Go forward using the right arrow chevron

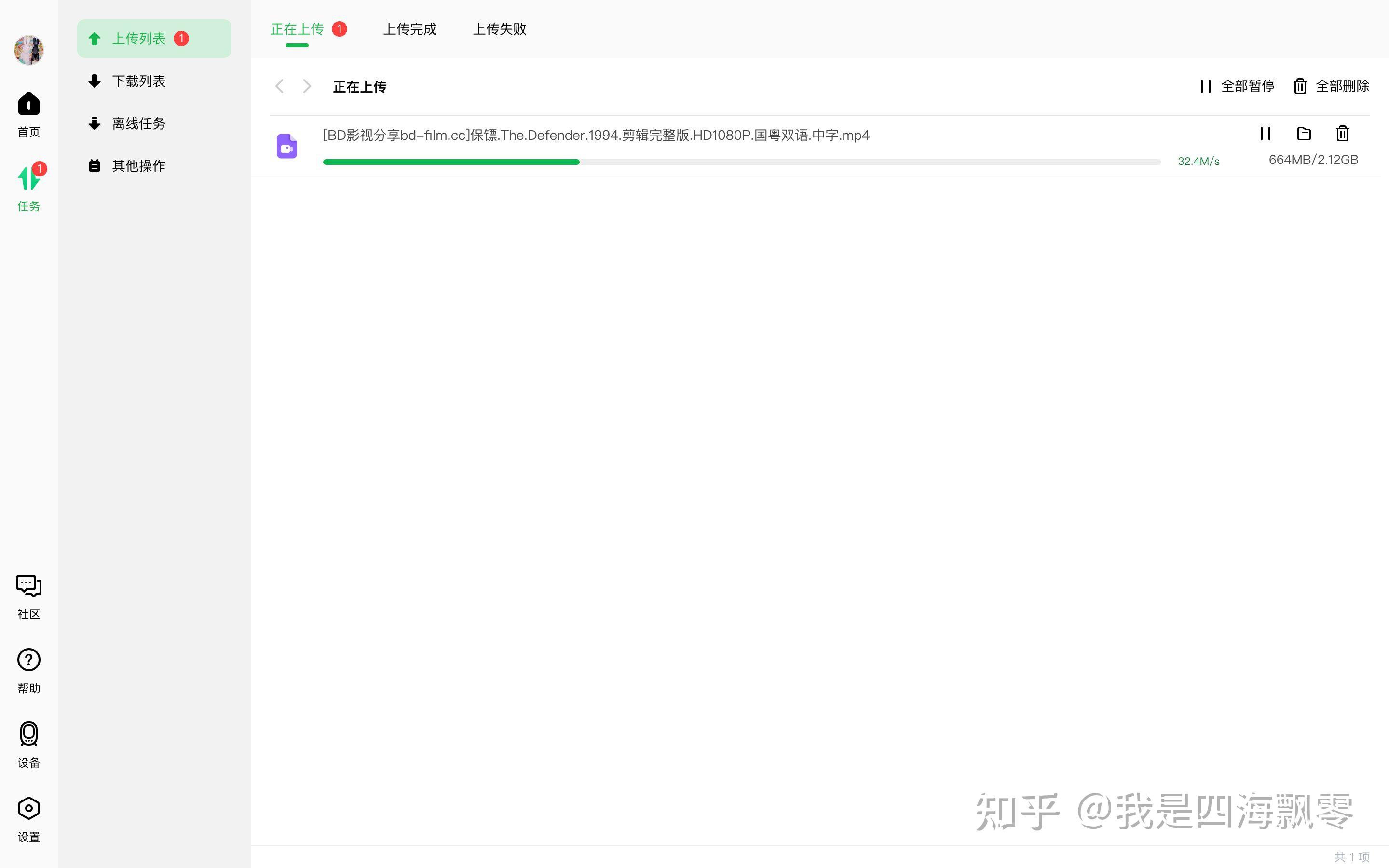(x=307, y=86)
